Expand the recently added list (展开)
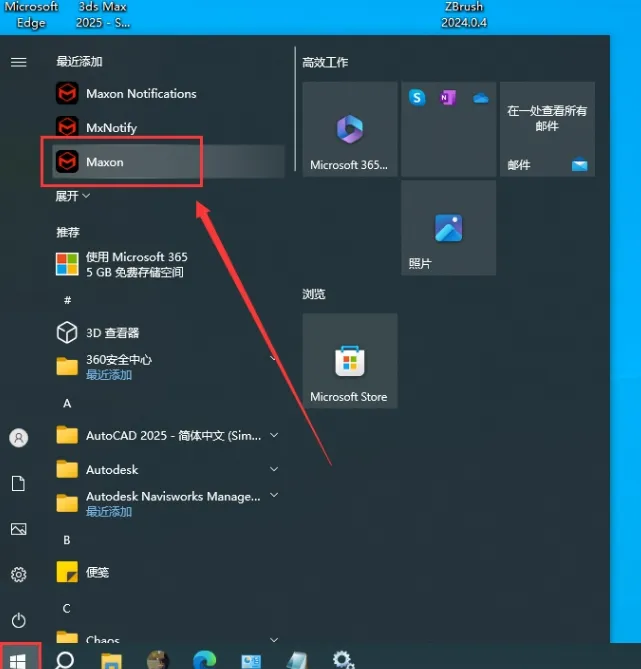Screen dimensions: 641x669 pos(73,196)
